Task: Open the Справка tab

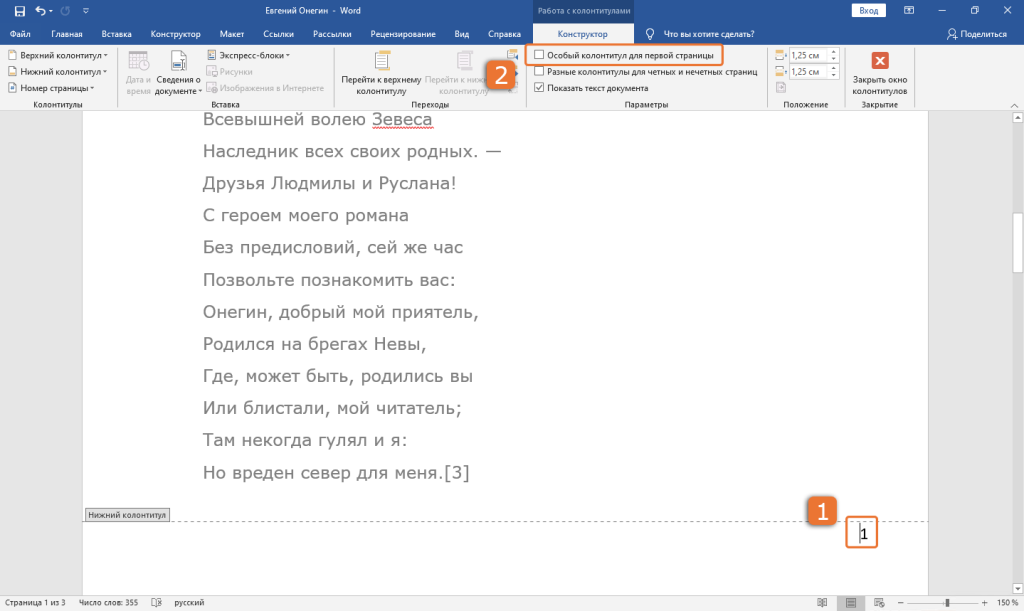Action: pyautogui.click(x=504, y=34)
